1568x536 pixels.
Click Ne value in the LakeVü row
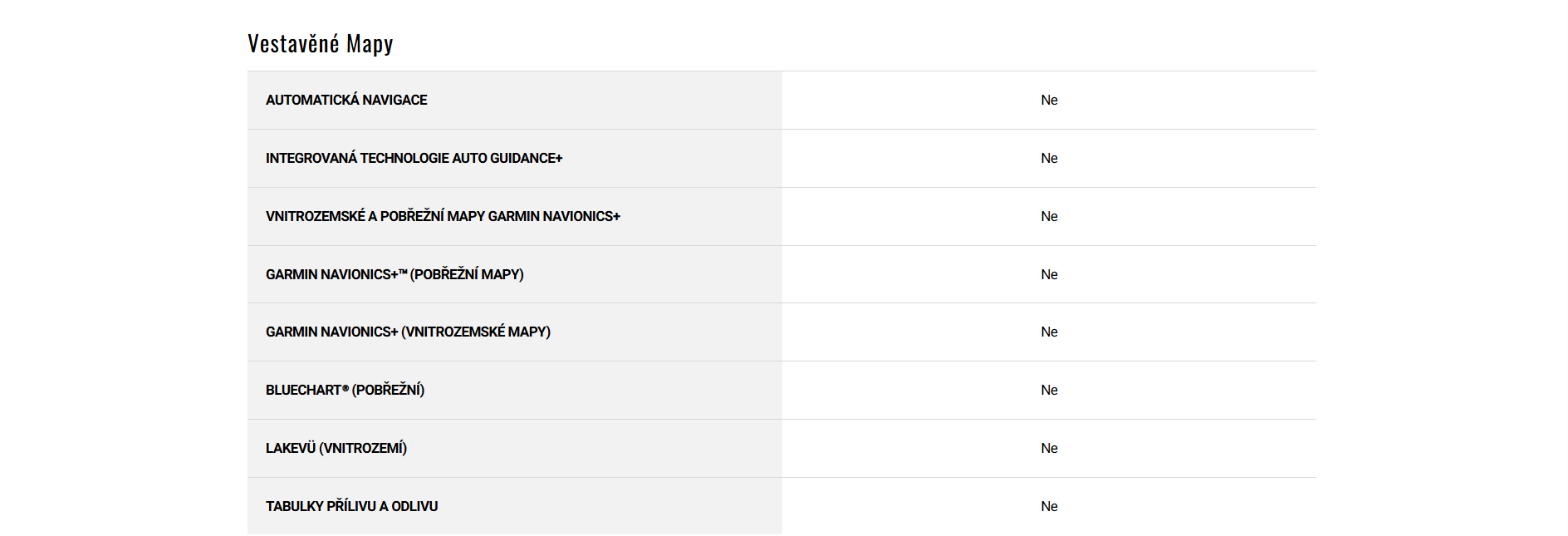point(1049,448)
